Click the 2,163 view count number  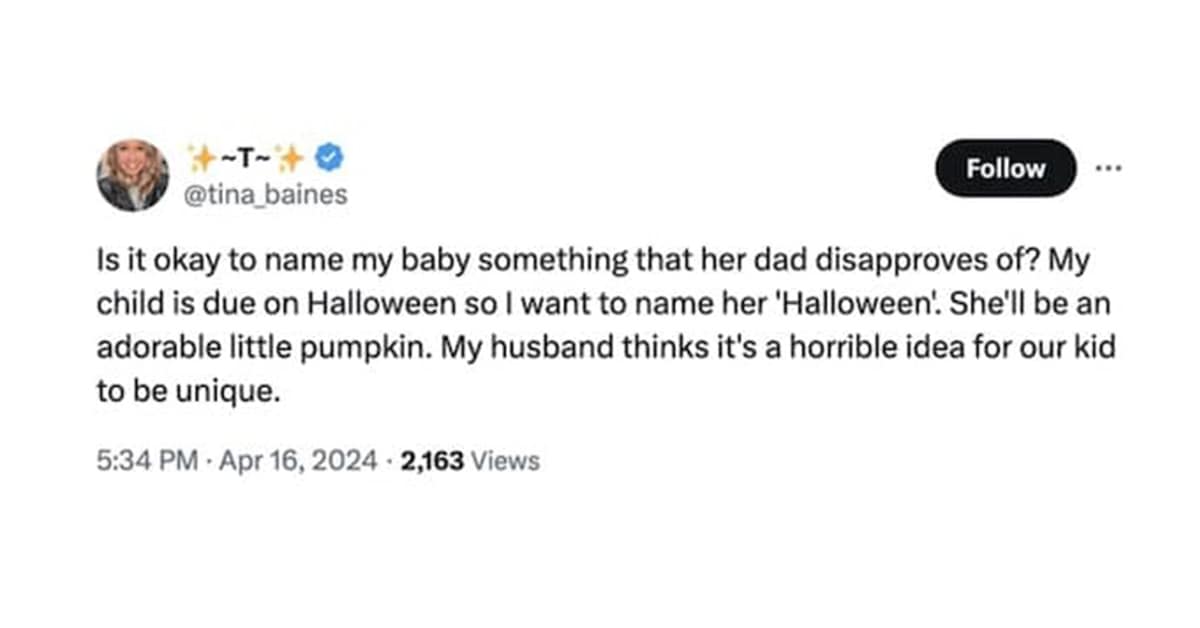coord(431,461)
